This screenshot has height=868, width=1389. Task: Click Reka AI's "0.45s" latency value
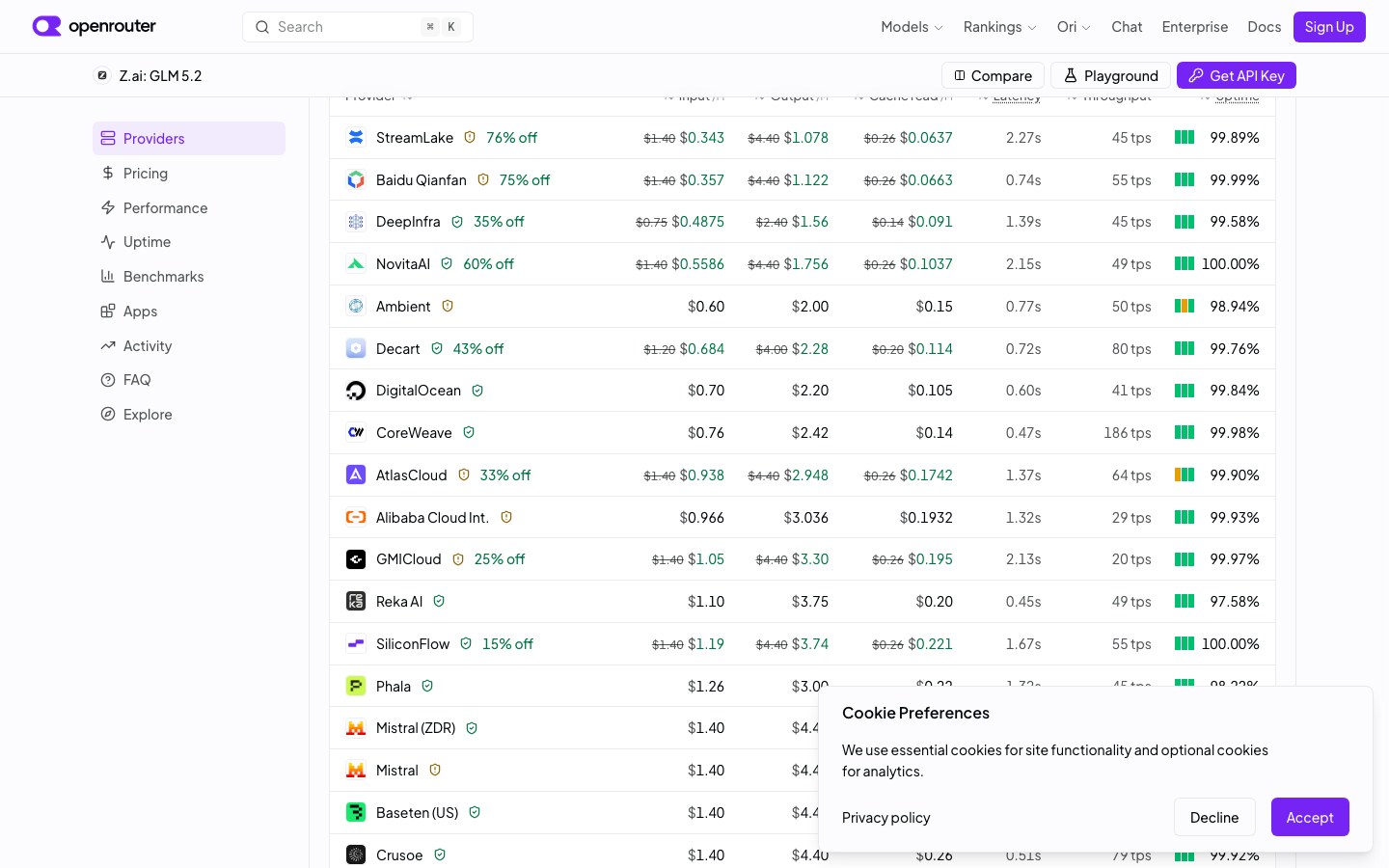pyautogui.click(x=1023, y=602)
